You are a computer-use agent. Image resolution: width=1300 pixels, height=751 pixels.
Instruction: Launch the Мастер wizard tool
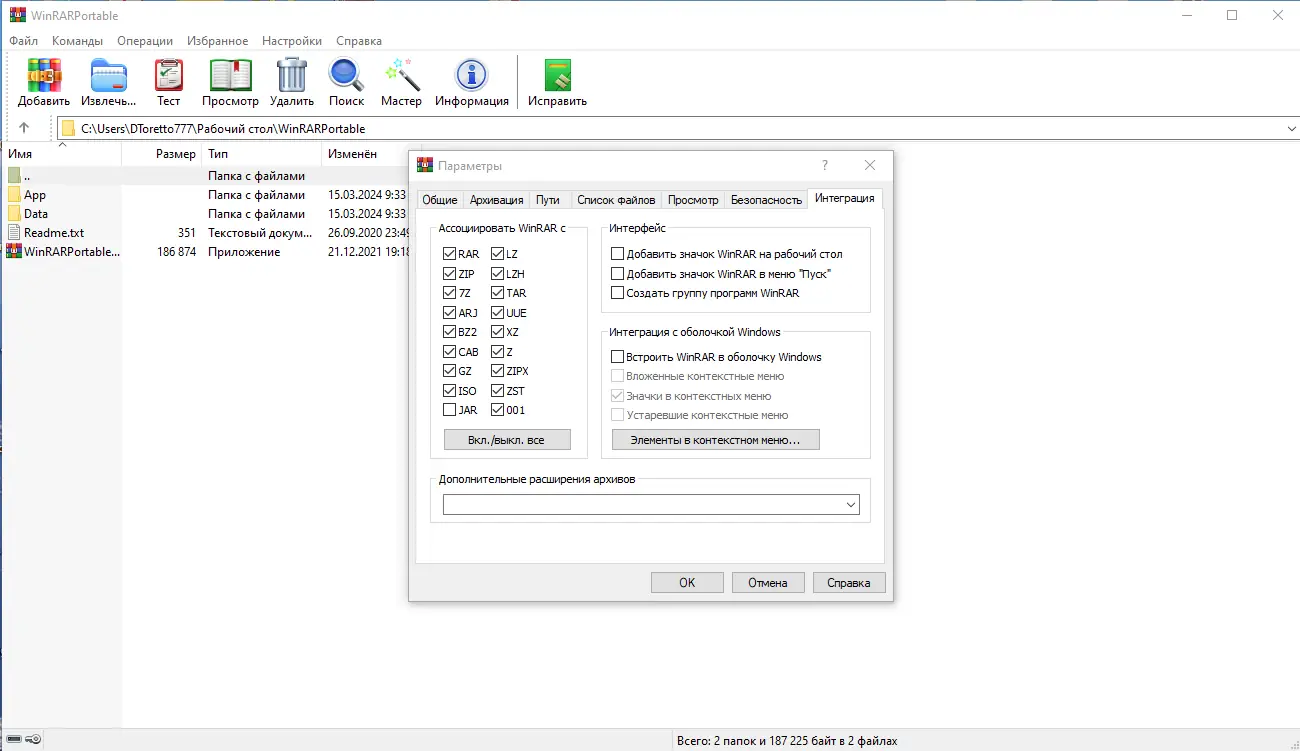click(401, 75)
